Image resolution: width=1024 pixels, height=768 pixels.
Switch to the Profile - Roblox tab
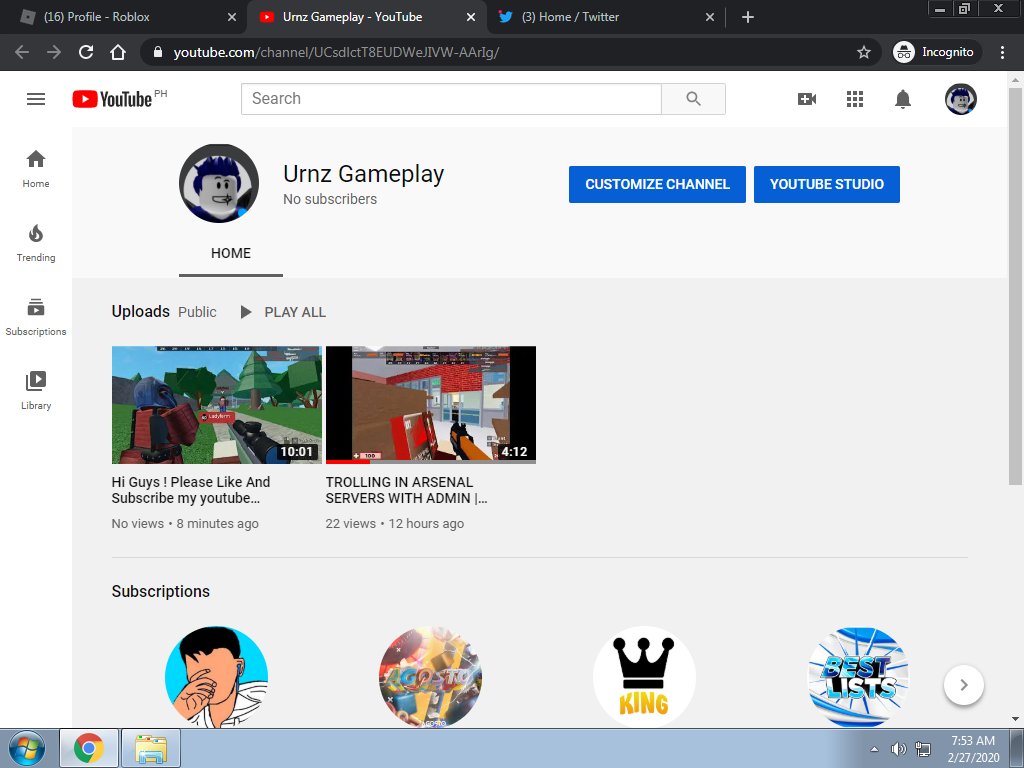(124, 17)
